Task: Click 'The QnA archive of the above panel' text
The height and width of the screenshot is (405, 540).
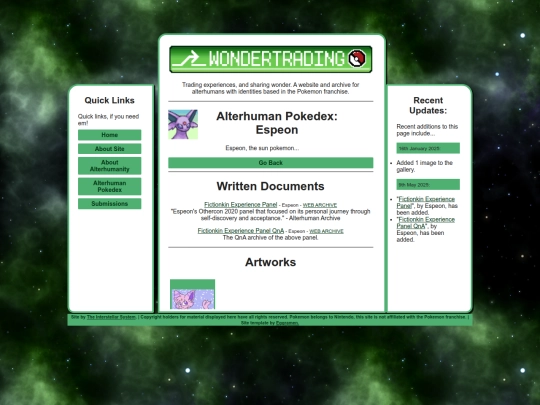Action: pyautogui.click(x=271, y=238)
